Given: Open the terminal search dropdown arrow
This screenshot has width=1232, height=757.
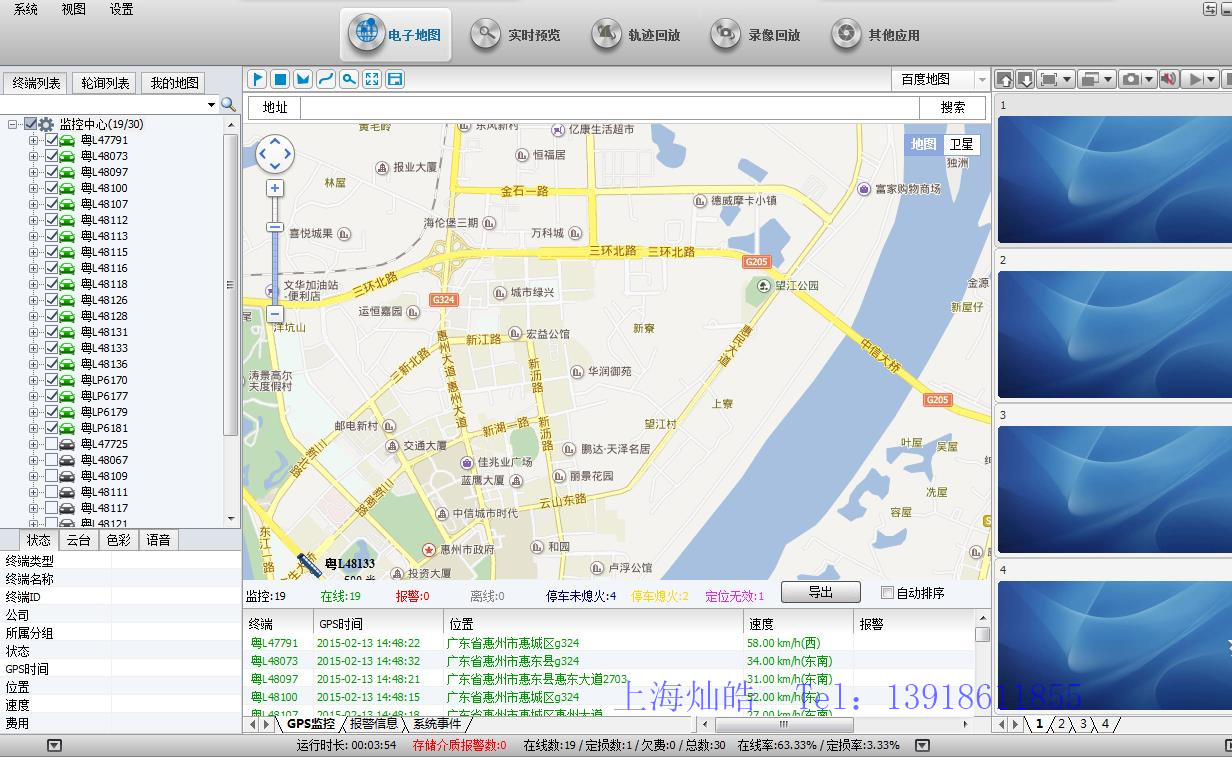Looking at the screenshot, I should click(x=211, y=104).
